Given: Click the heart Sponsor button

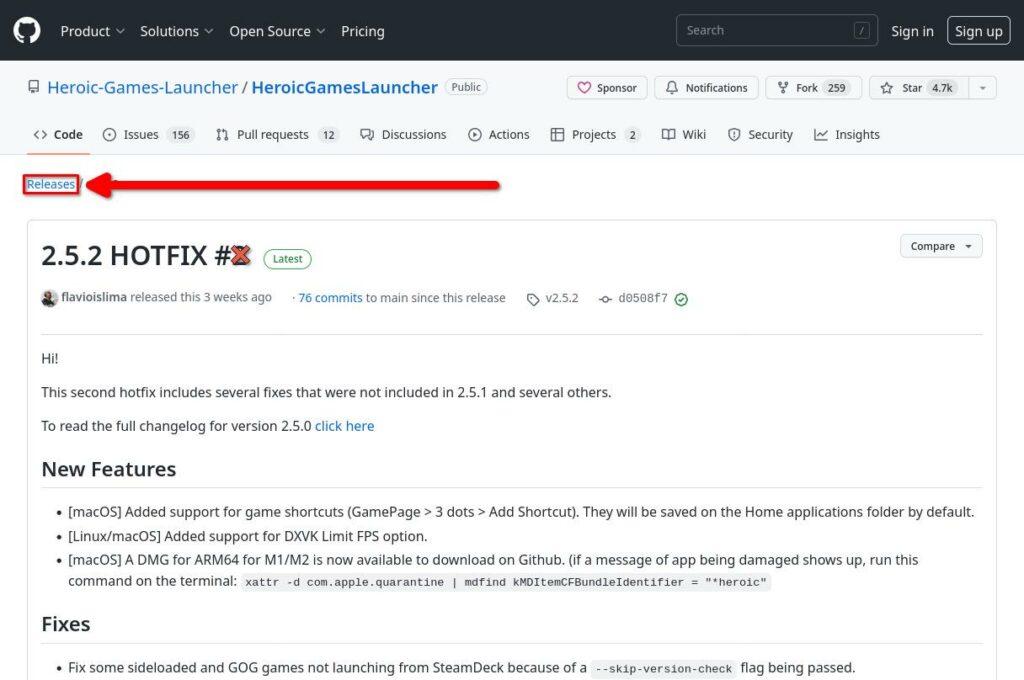Looking at the screenshot, I should click(607, 88).
